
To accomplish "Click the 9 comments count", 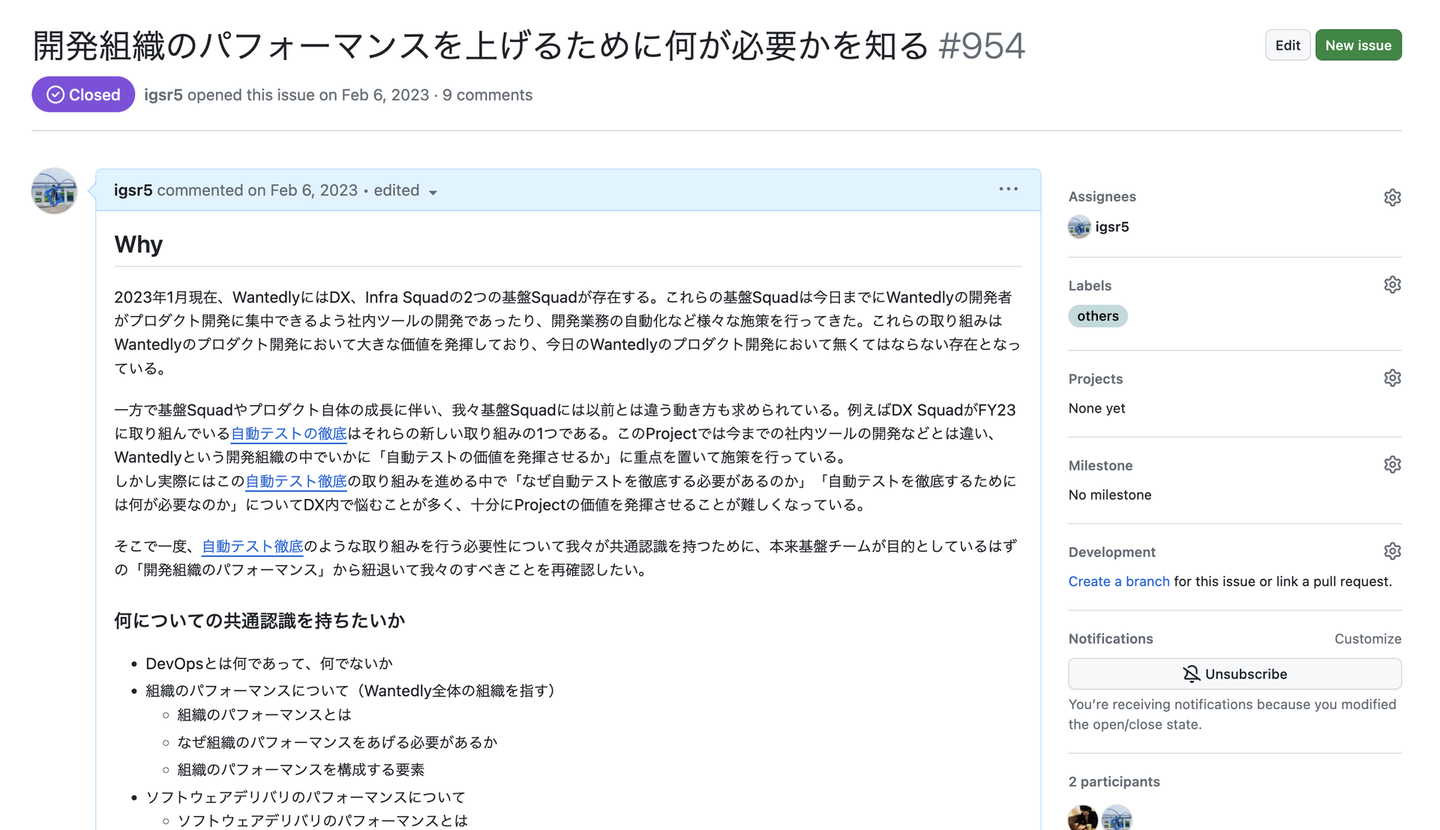I will coord(488,95).
